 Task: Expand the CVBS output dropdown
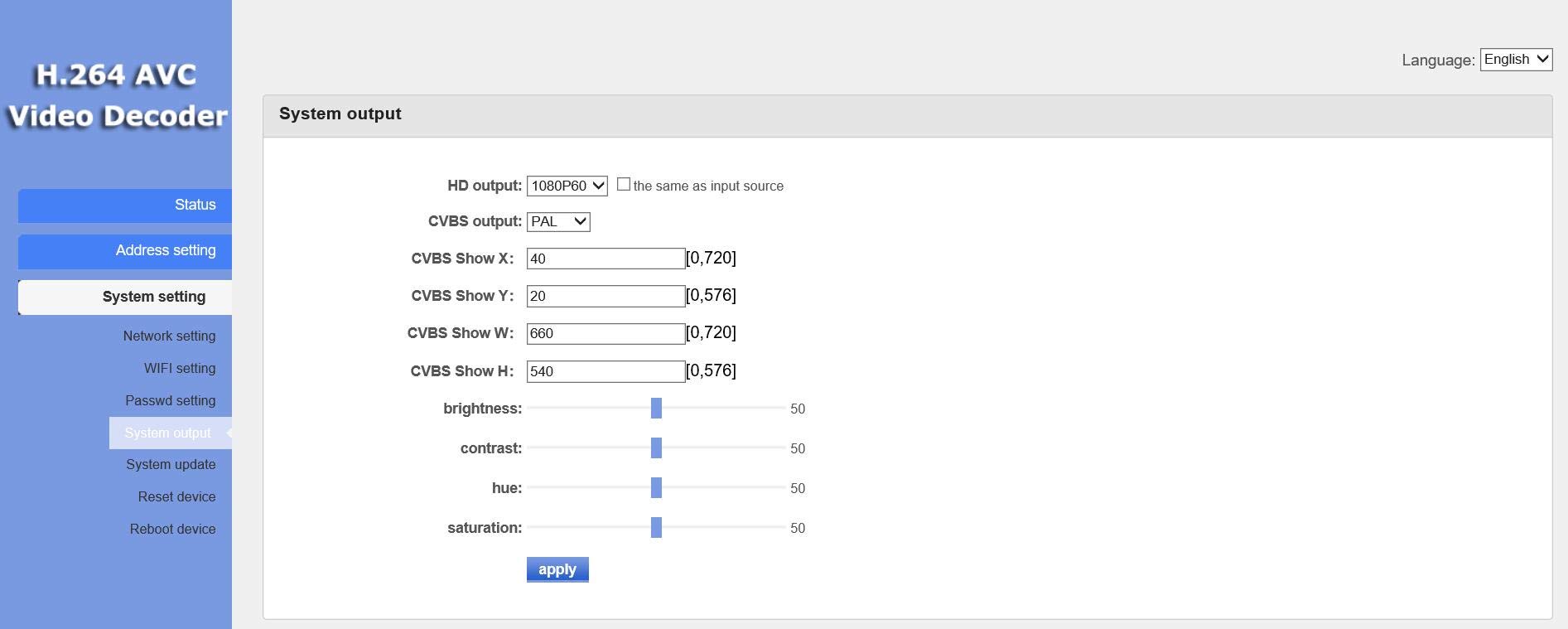pos(558,221)
